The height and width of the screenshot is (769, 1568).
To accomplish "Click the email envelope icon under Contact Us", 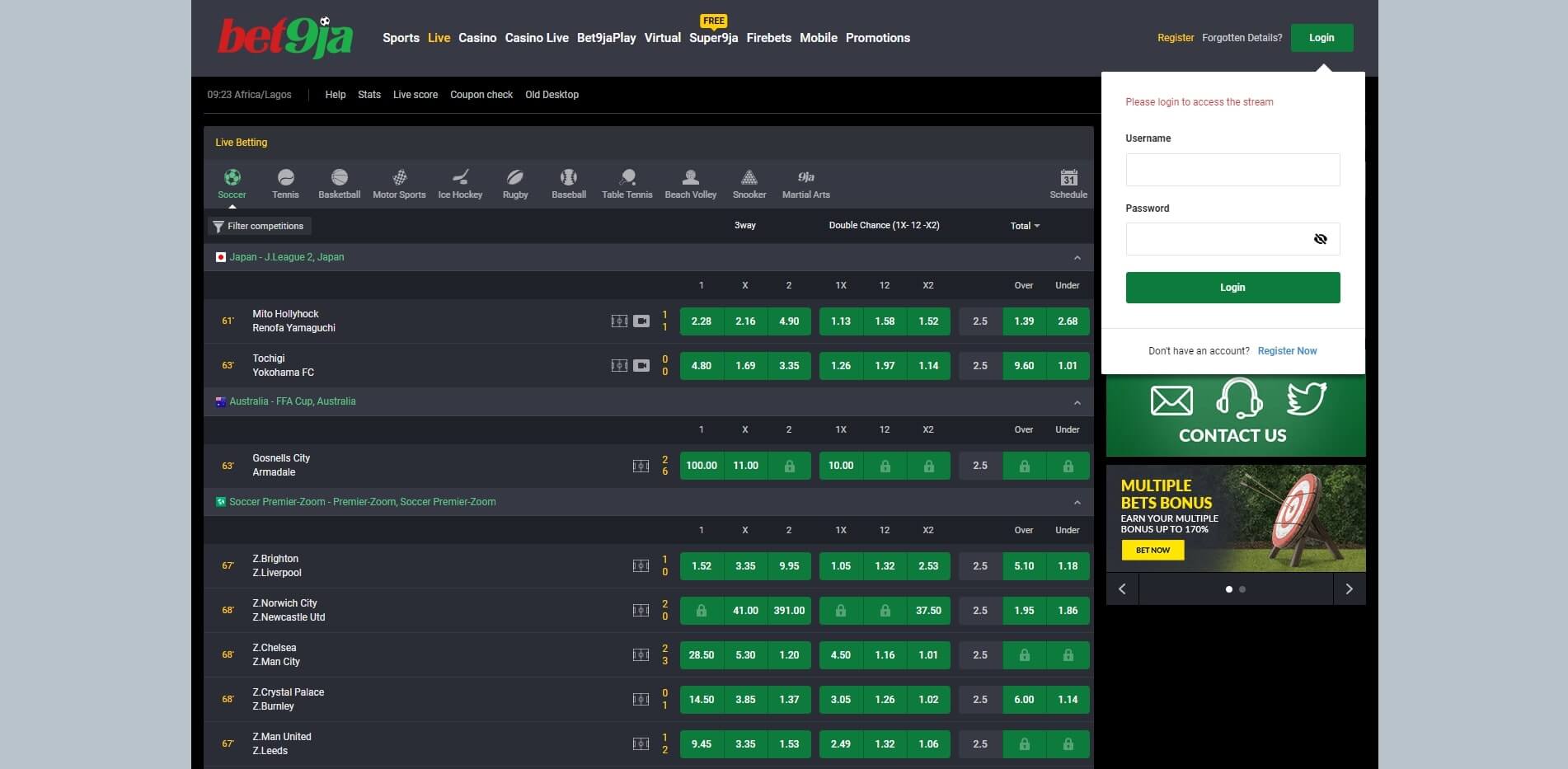I will (x=1170, y=403).
